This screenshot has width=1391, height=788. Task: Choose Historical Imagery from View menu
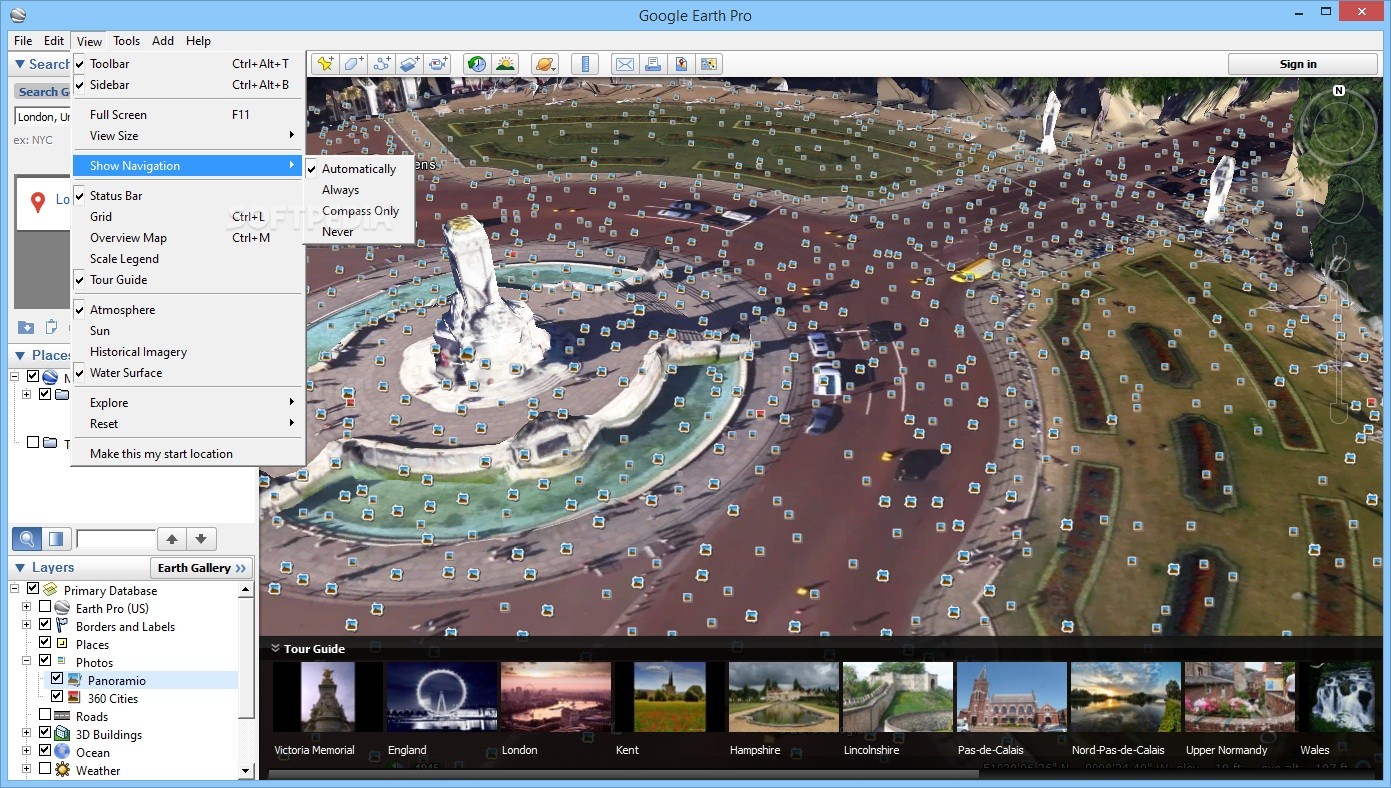[x=188, y=352]
